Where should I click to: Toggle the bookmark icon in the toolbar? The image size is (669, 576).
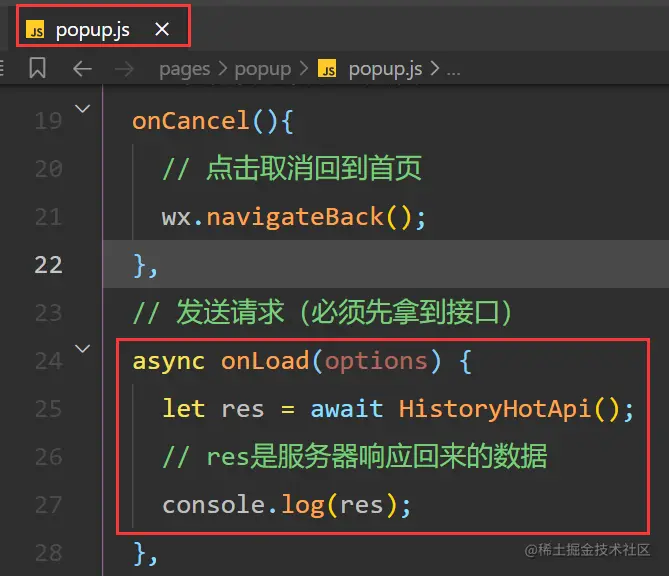(x=38, y=68)
